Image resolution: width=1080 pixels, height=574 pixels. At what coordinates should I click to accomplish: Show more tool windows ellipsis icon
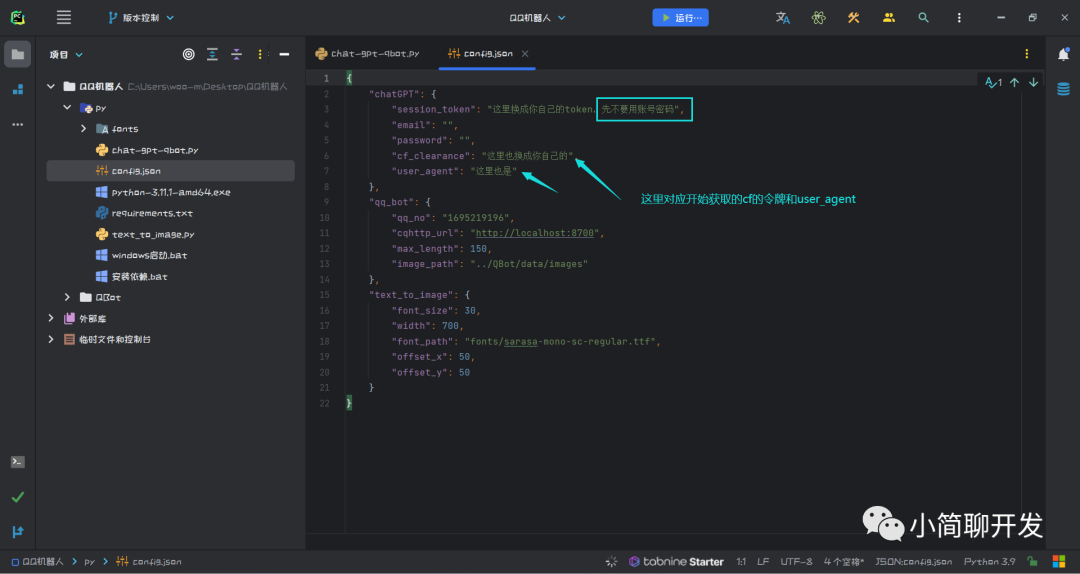click(17, 125)
